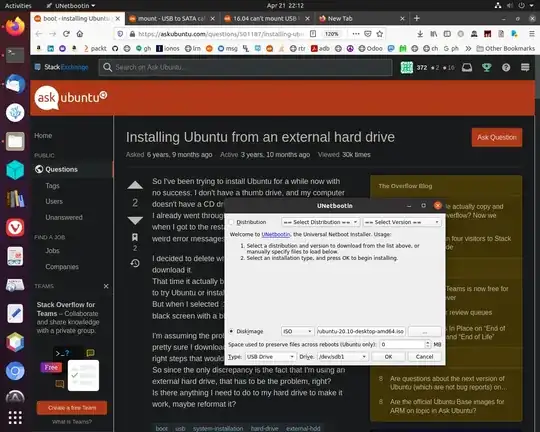Screen dimensions: 540x432
Task: Open Tags in the left sidebar
Action: (x=52, y=186)
